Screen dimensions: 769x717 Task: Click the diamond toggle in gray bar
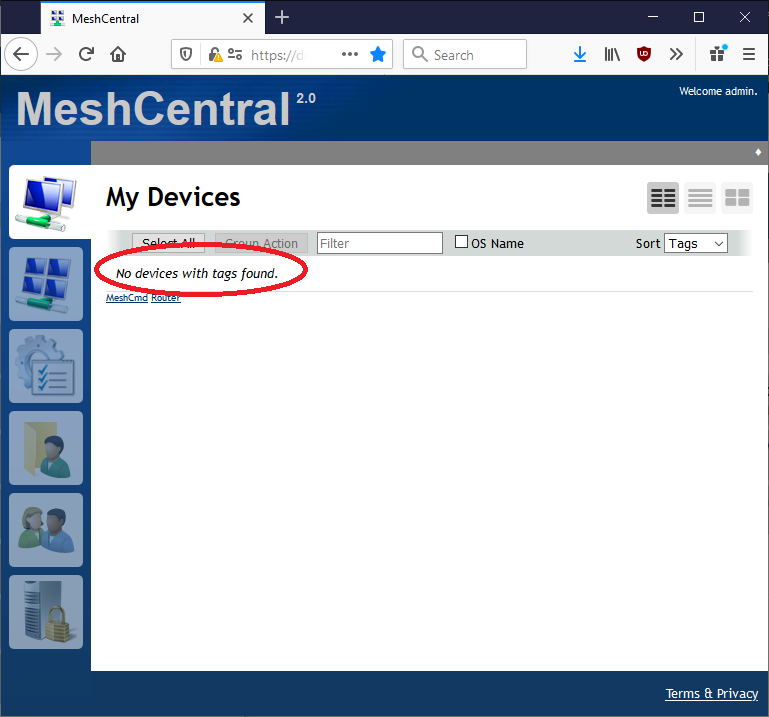pyautogui.click(x=758, y=153)
